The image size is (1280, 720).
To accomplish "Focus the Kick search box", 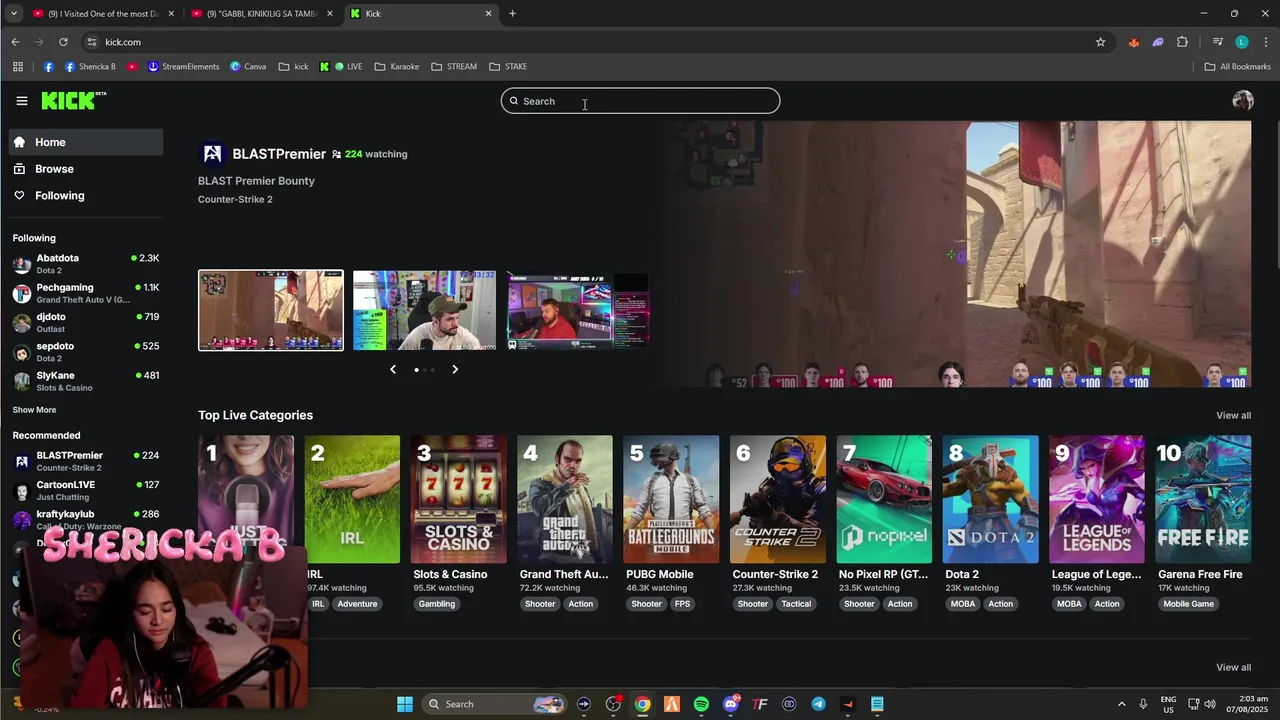I will tap(640, 101).
